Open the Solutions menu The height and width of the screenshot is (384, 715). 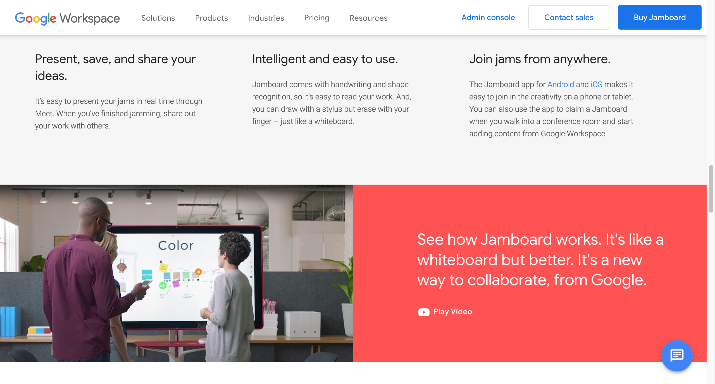158,18
